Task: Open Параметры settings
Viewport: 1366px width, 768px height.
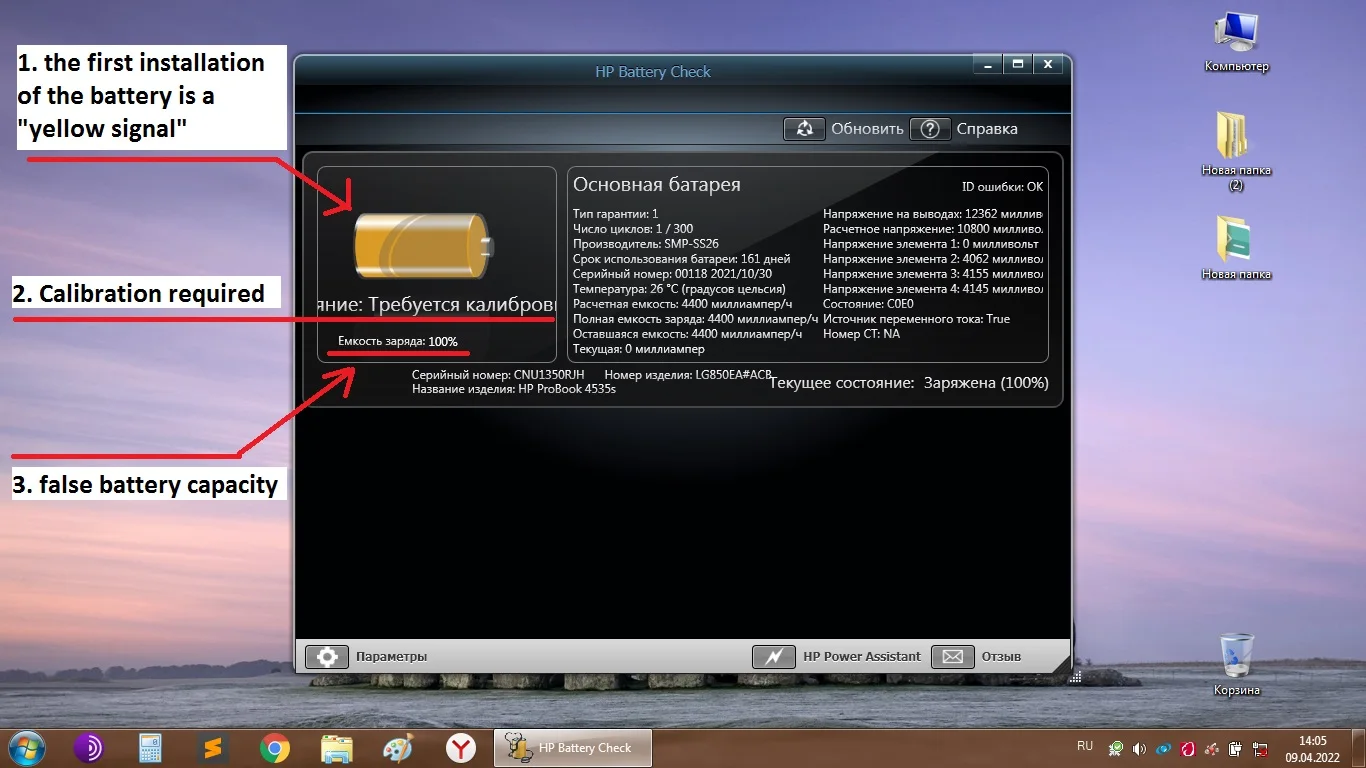Action: click(391, 657)
